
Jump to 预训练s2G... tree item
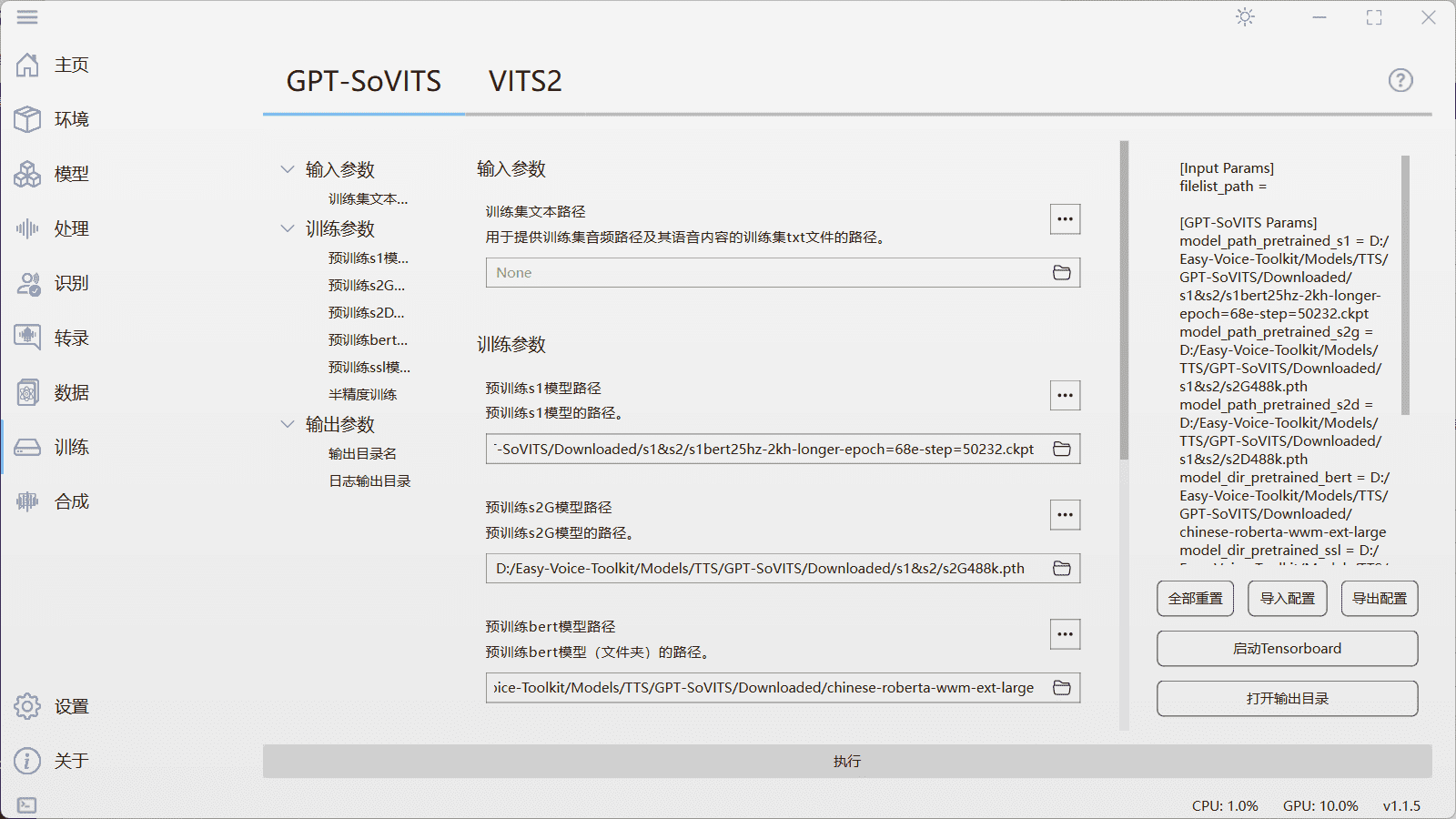click(x=367, y=285)
